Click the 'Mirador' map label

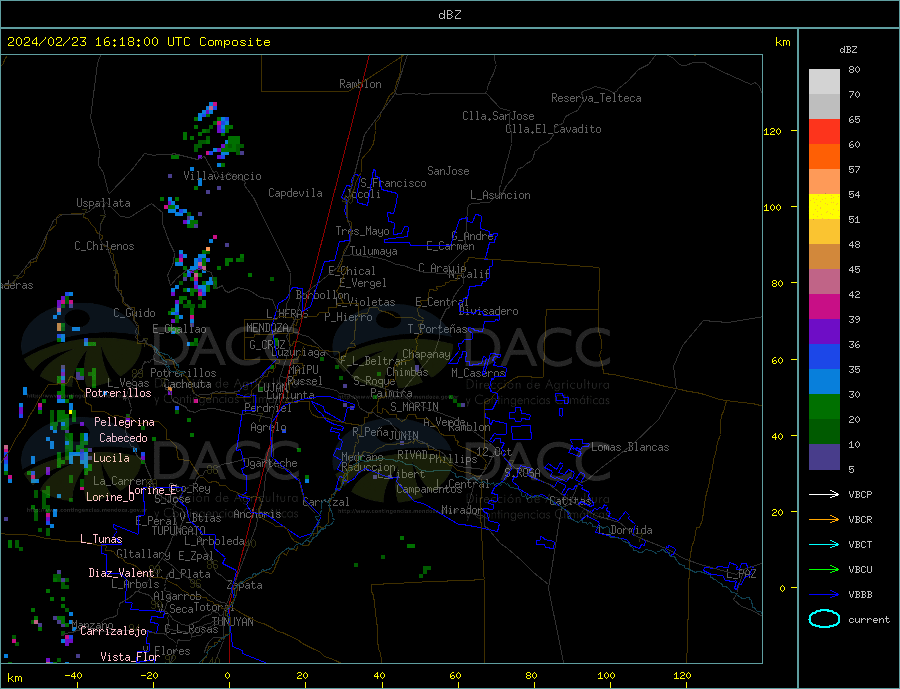coord(462,510)
